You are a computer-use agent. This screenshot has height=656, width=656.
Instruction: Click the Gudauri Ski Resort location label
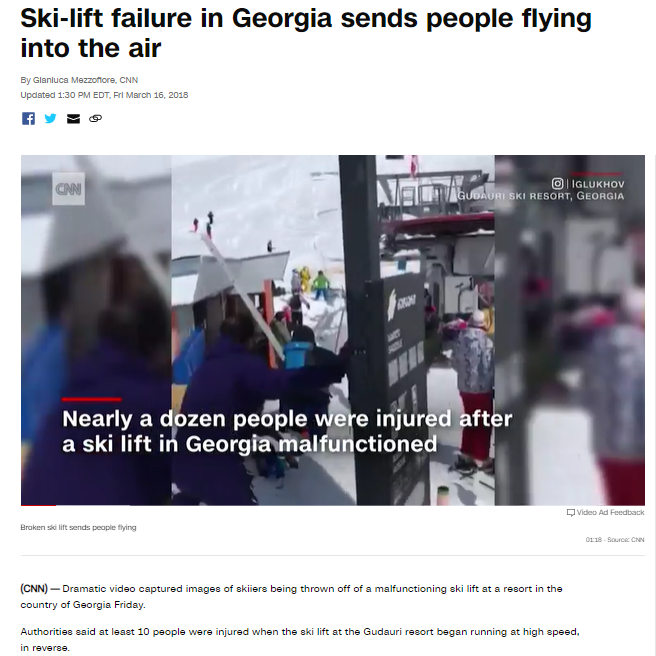[540, 196]
